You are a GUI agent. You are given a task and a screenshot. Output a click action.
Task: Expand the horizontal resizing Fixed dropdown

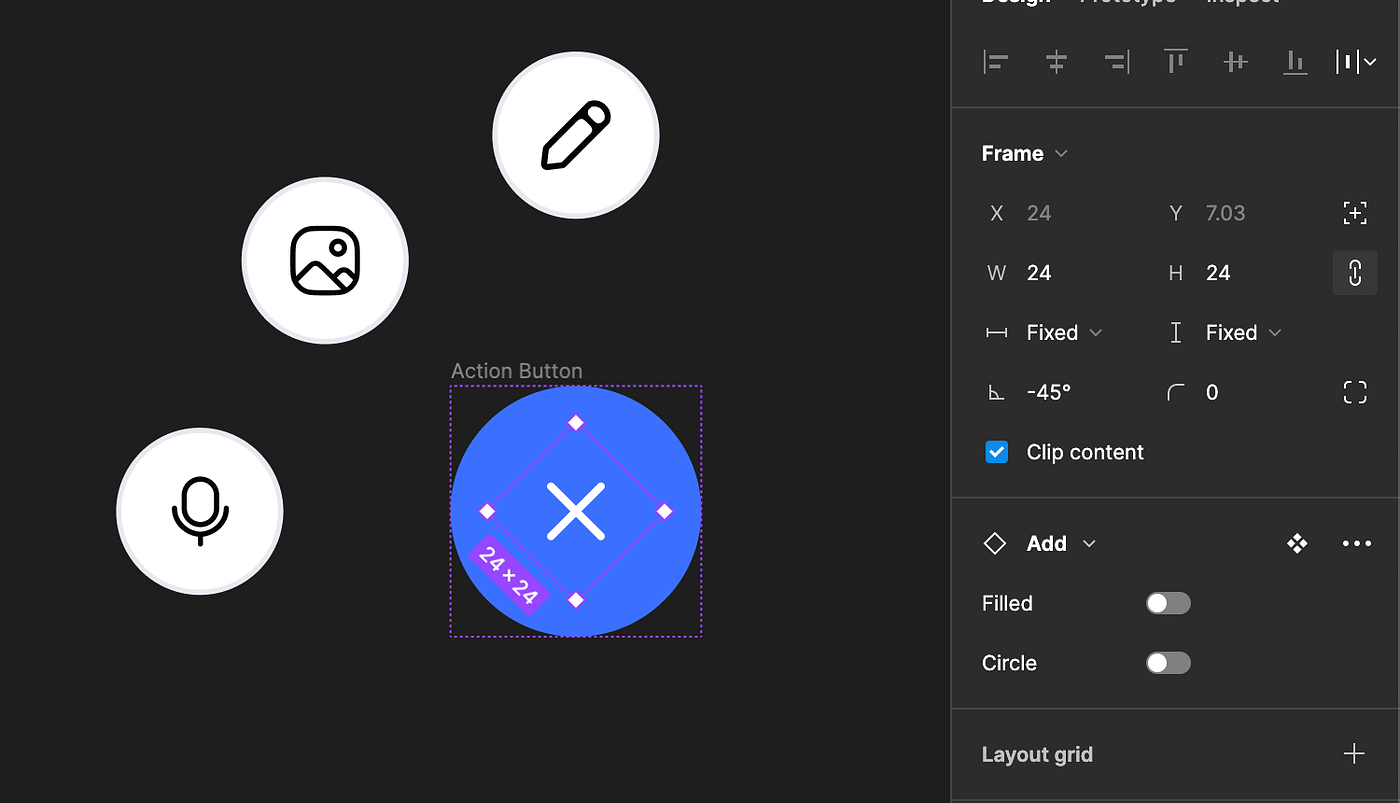pyautogui.click(x=1061, y=332)
